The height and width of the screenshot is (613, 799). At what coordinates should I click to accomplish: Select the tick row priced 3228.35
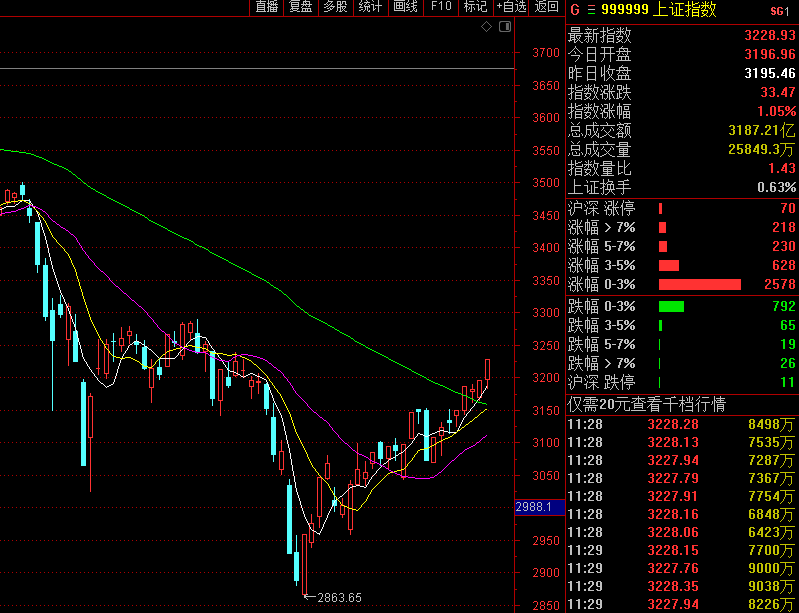click(x=682, y=587)
